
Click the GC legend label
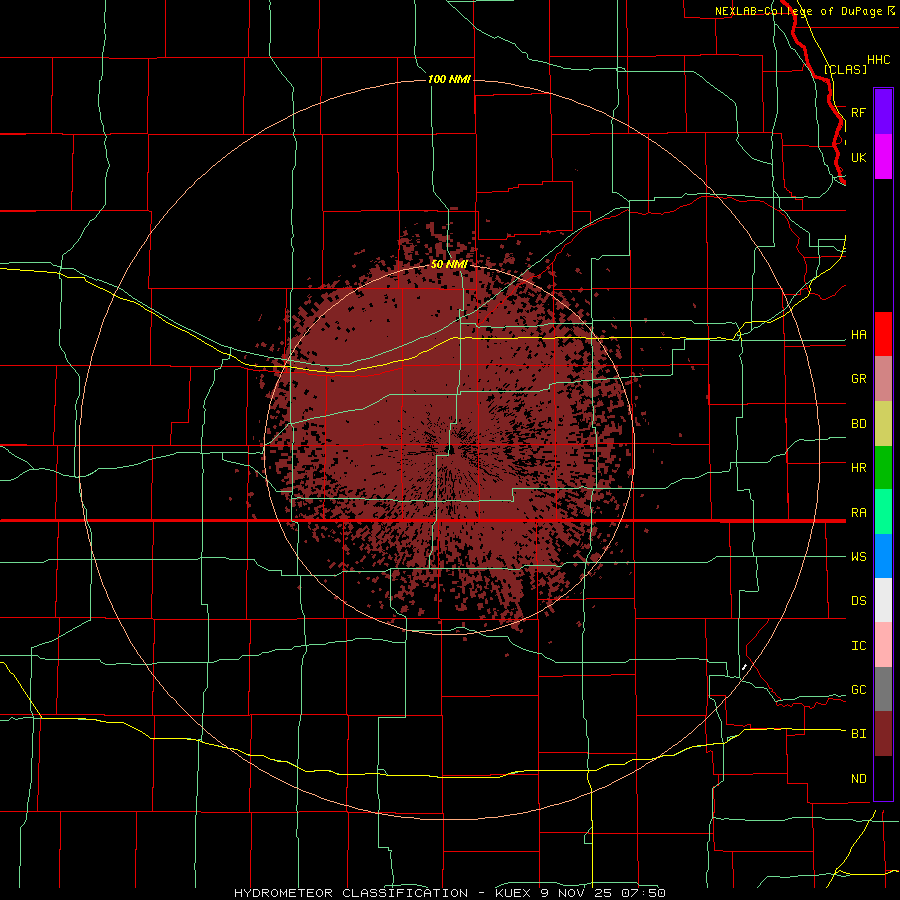click(x=858, y=689)
